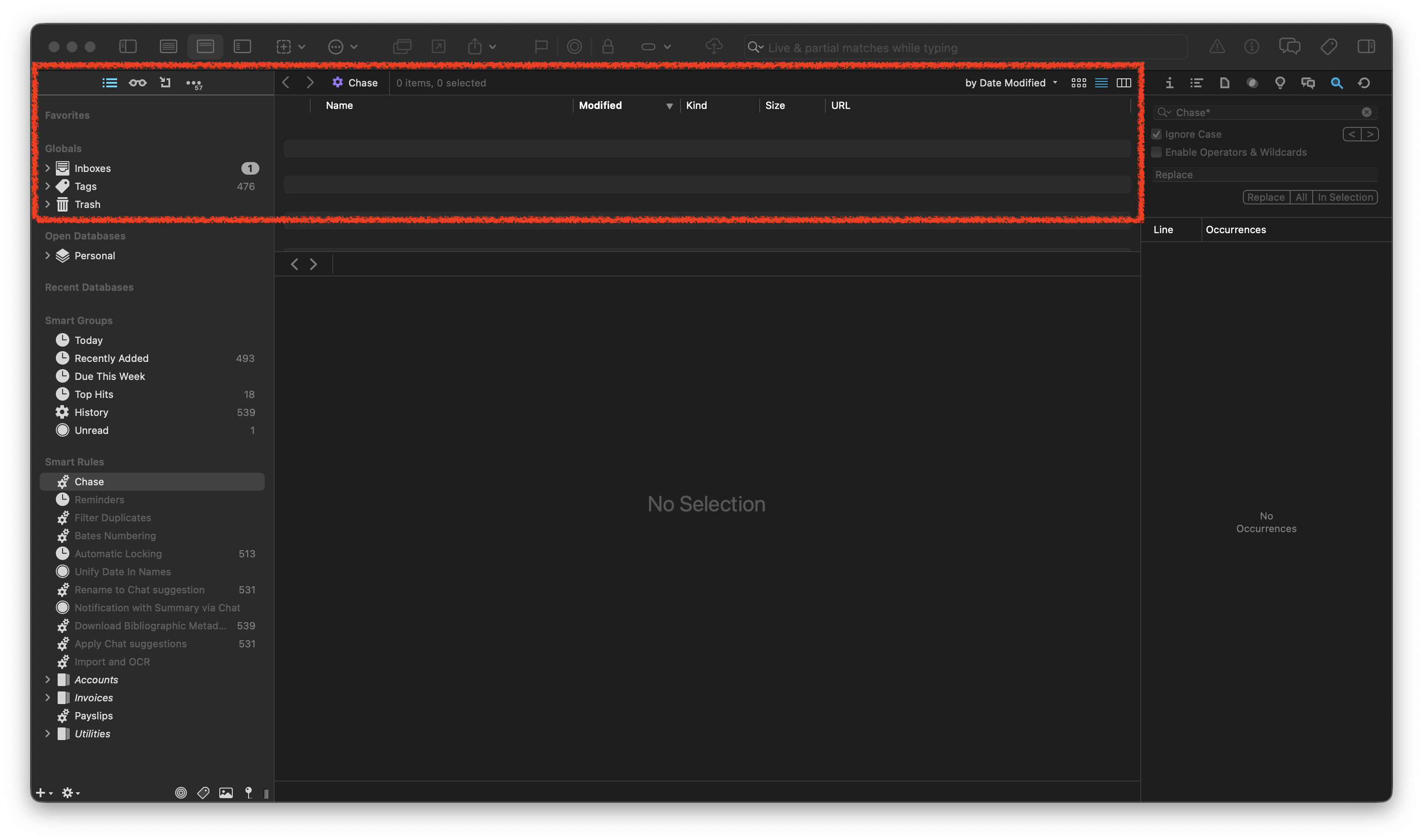Screen dimensions: 1423x840
Task: Open the Search inspector magnifier icon
Action: tap(1336, 83)
